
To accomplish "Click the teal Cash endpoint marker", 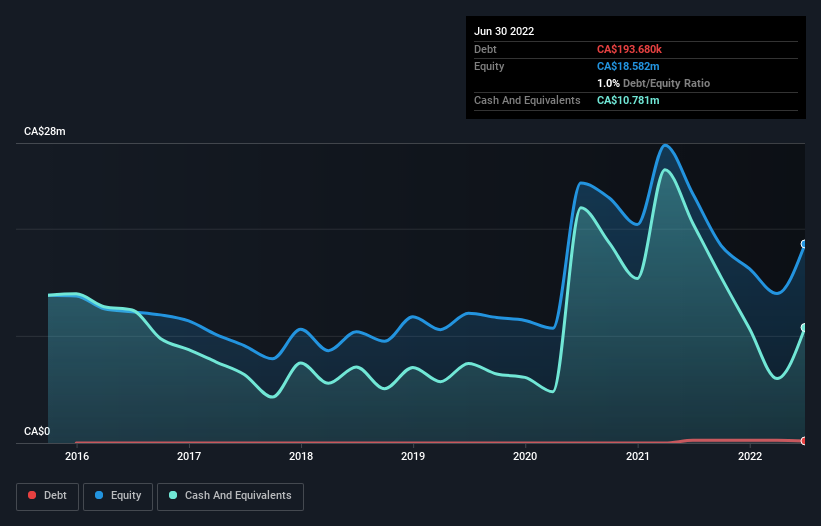I will click(804, 328).
